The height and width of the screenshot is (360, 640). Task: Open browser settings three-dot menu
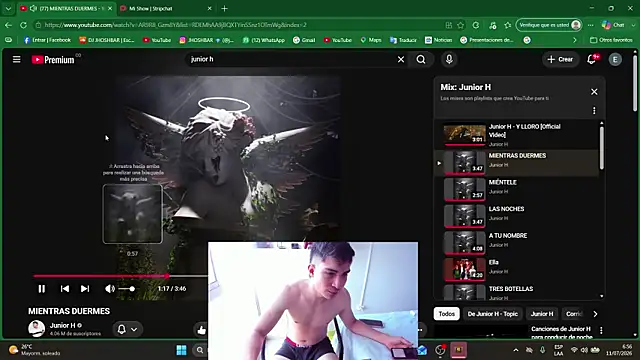[x=591, y=25]
